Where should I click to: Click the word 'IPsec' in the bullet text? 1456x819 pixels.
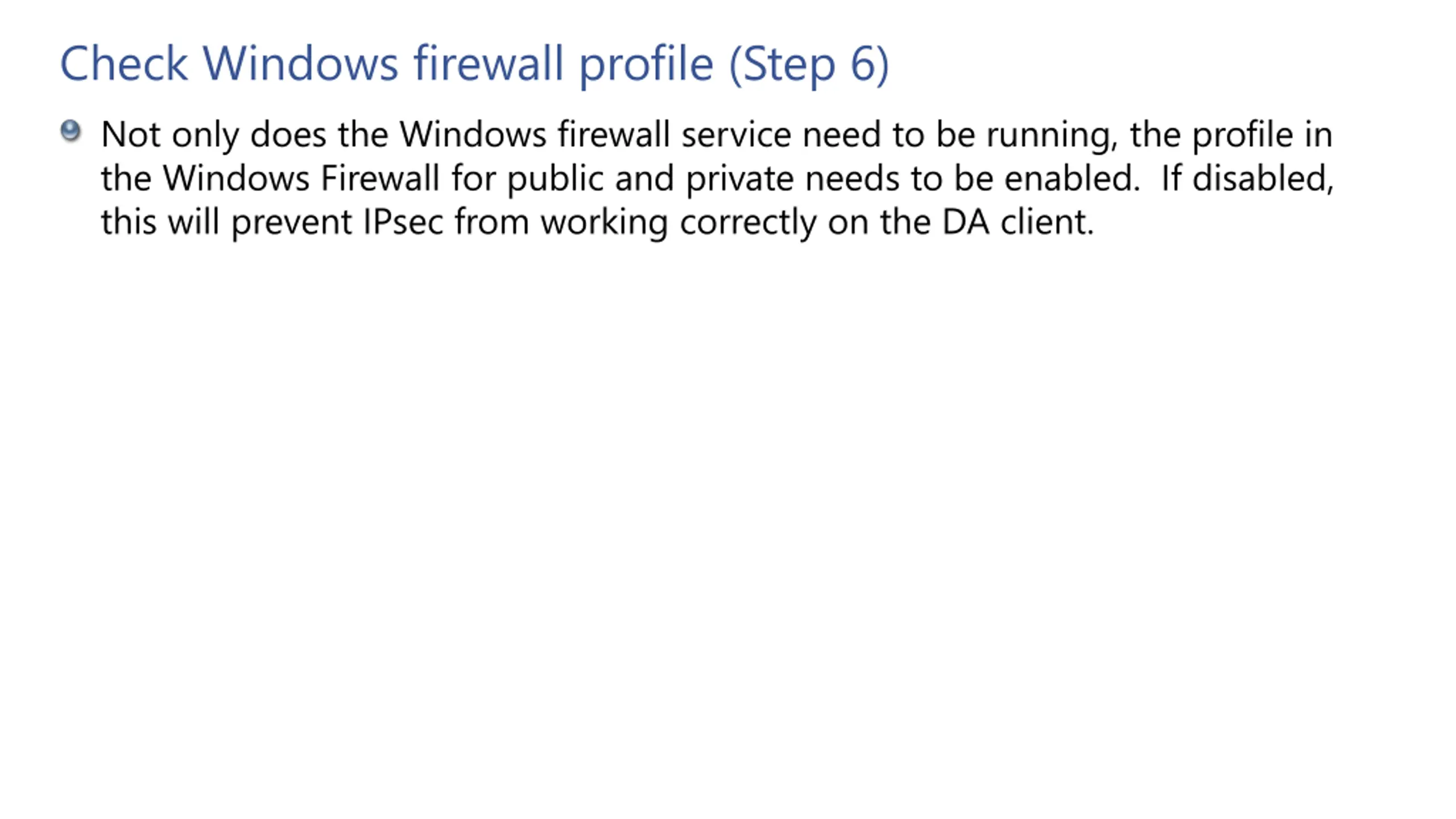tap(403, 222)
